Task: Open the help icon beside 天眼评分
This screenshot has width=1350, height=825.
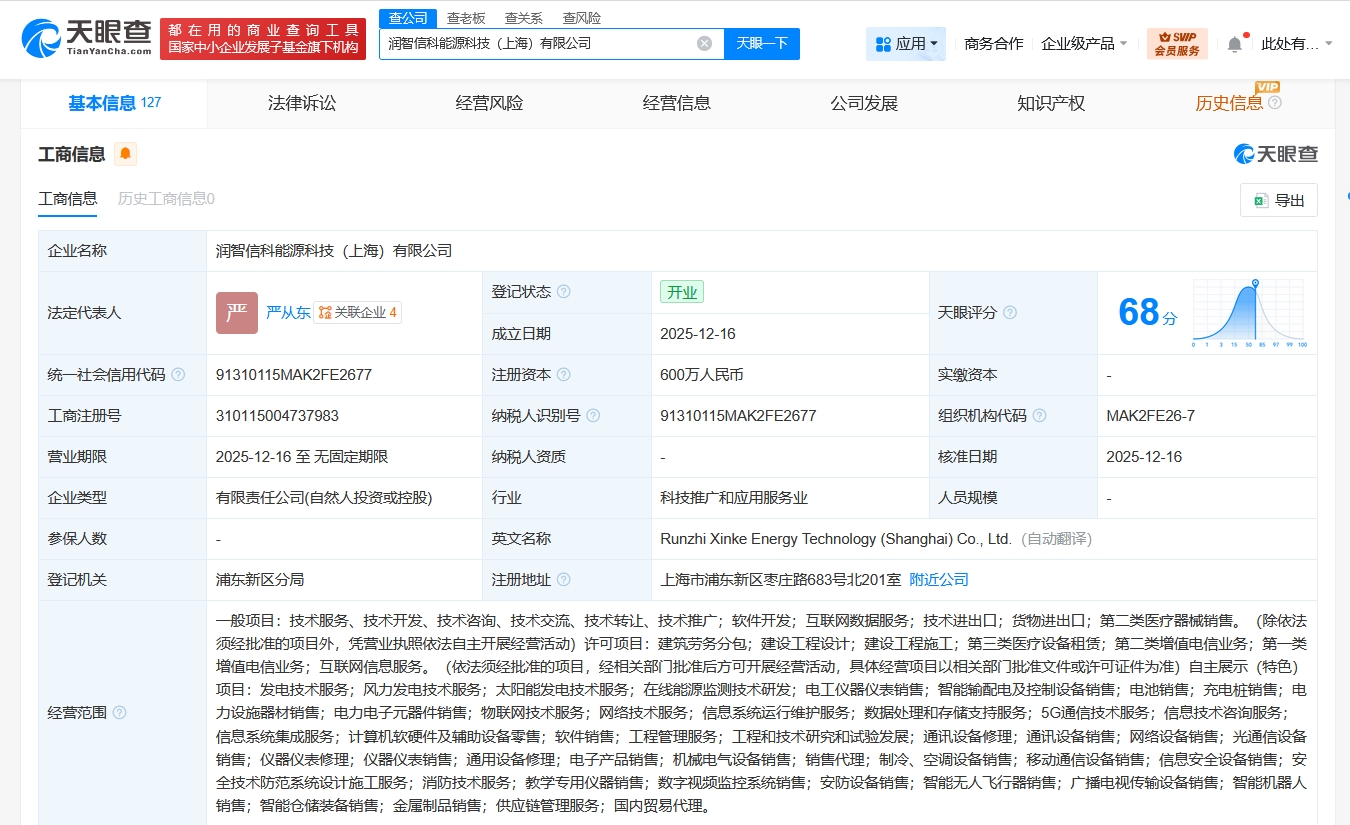Action: pos(1010,312)
